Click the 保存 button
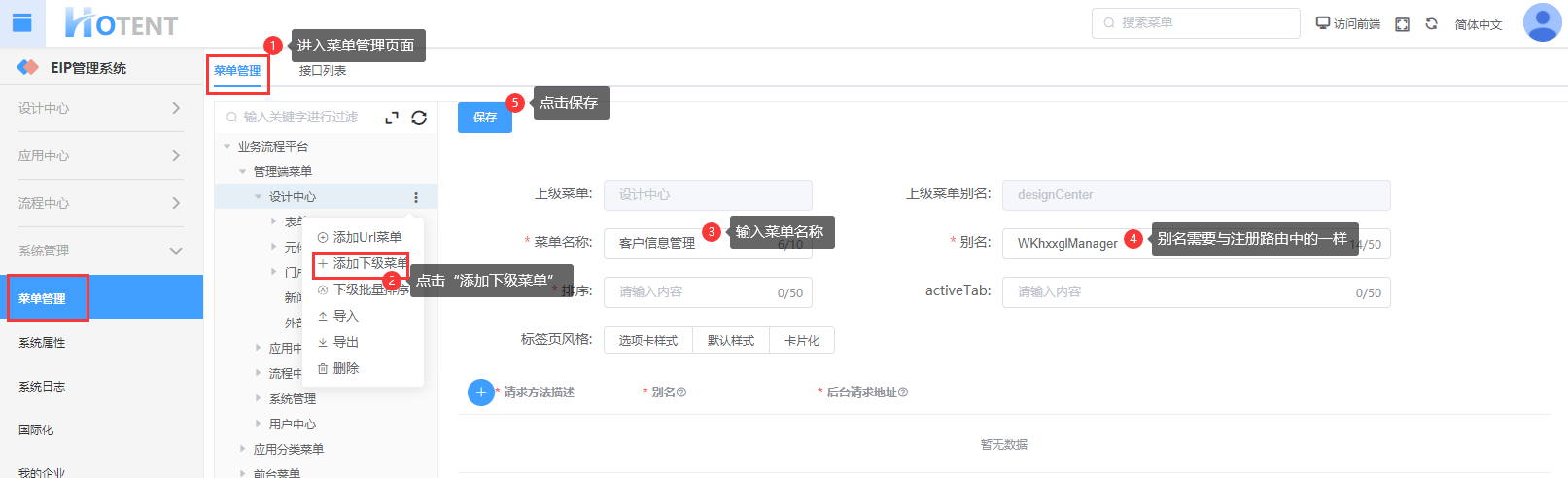 click(x=485, y=117)
